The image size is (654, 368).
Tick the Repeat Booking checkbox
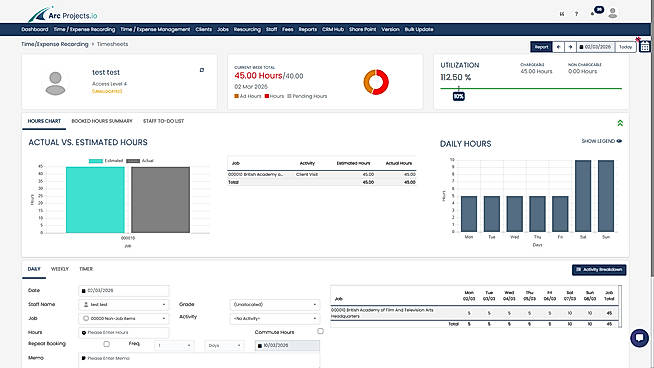(x=106, y=344)
